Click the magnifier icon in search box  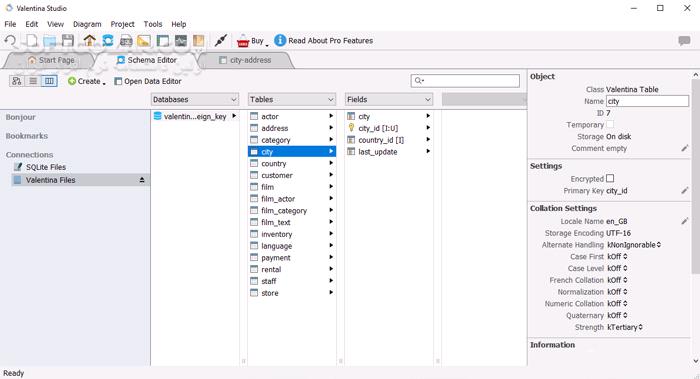tap(418, 80)
